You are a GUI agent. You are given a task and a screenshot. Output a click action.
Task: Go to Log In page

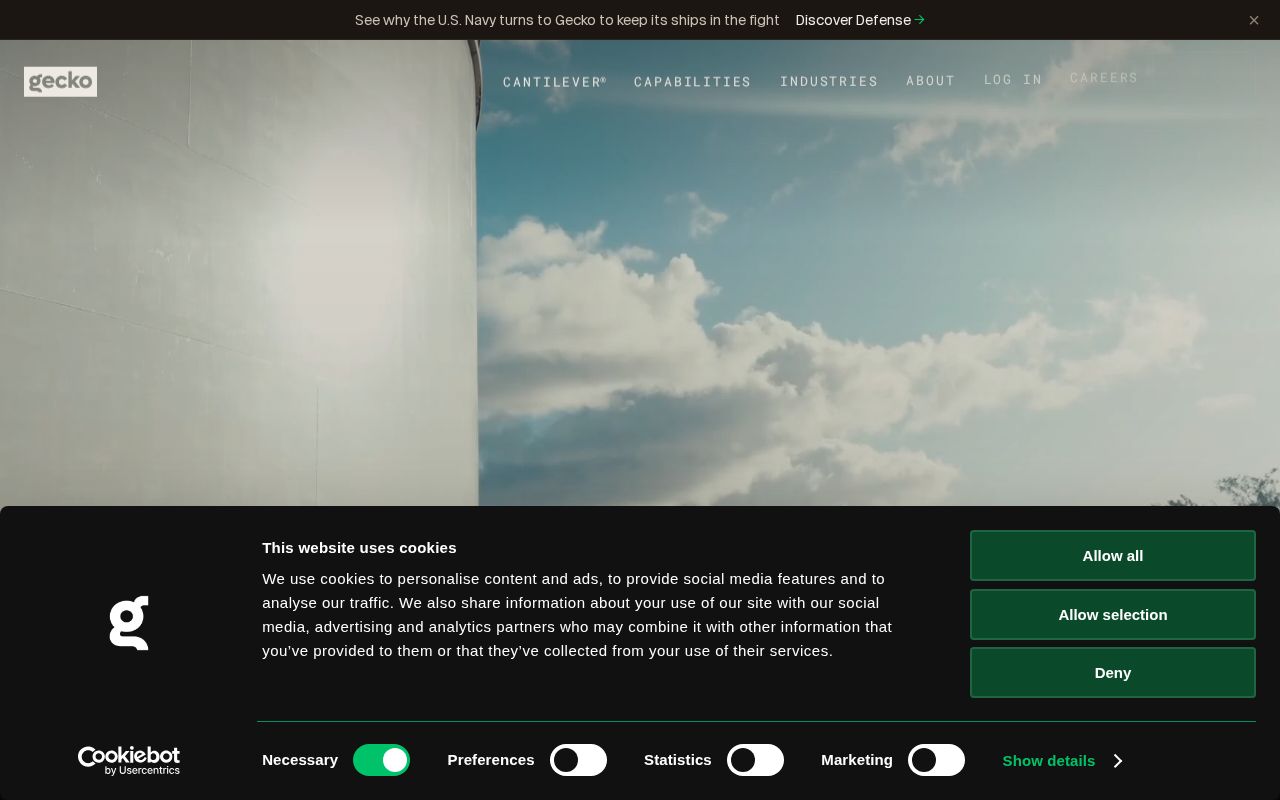tap(1013, 80)
